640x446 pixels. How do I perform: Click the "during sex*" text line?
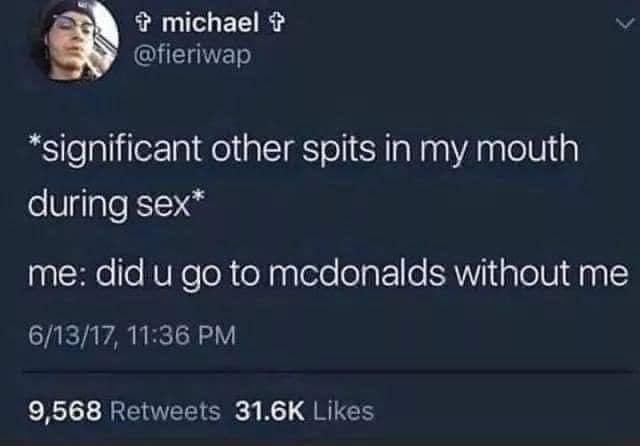click(x=116, y=204)
